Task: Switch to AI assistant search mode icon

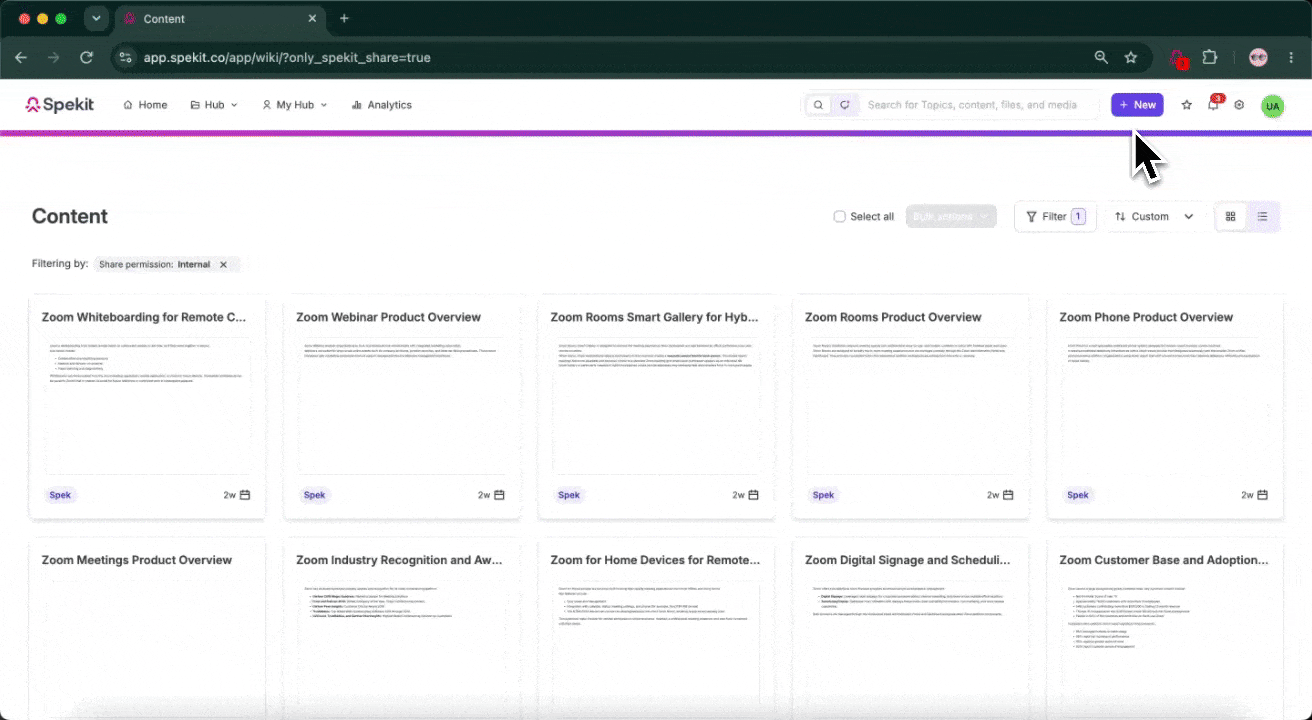Action: click(846, 105)
